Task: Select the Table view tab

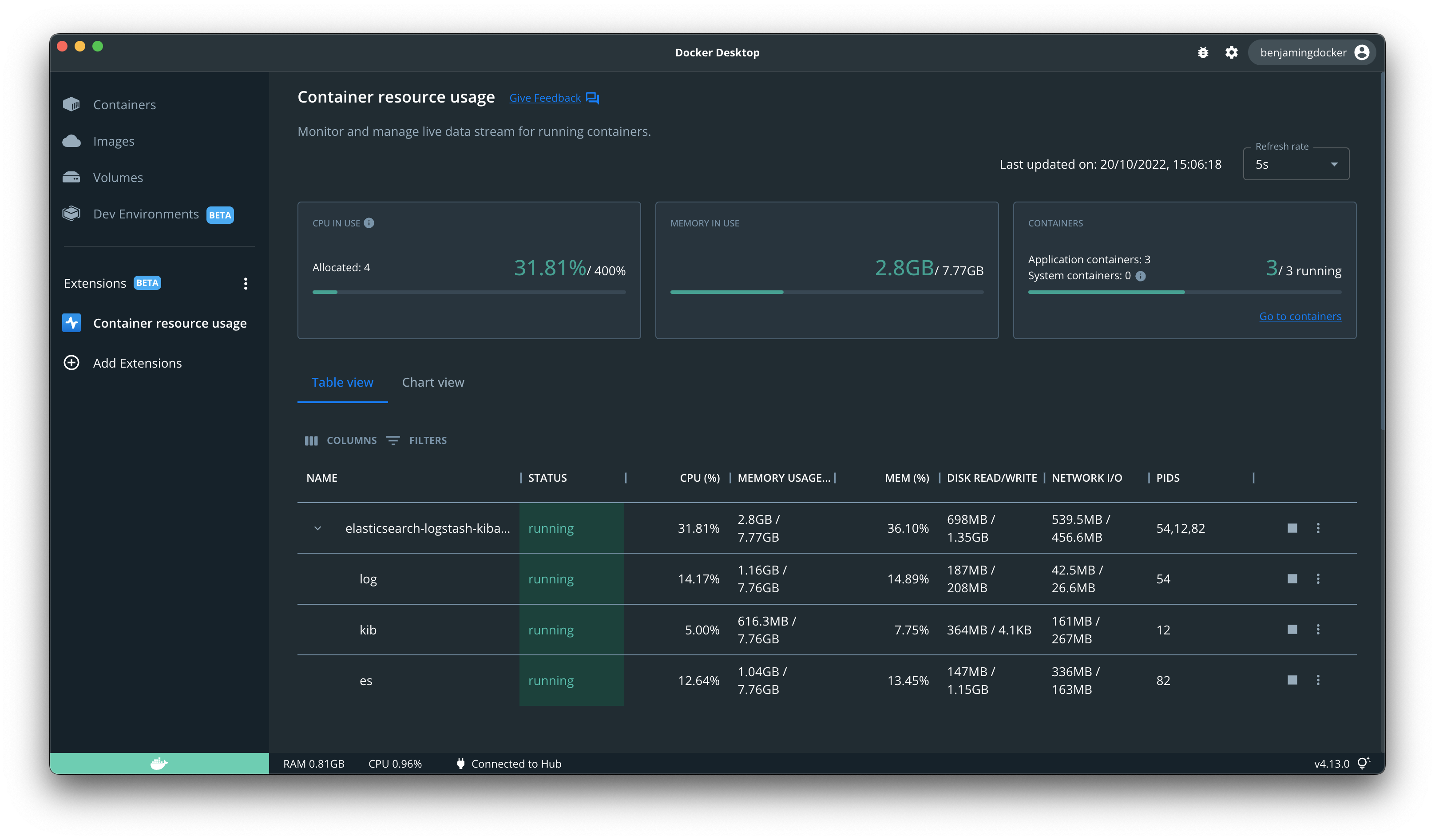Action: coord(342,382)
